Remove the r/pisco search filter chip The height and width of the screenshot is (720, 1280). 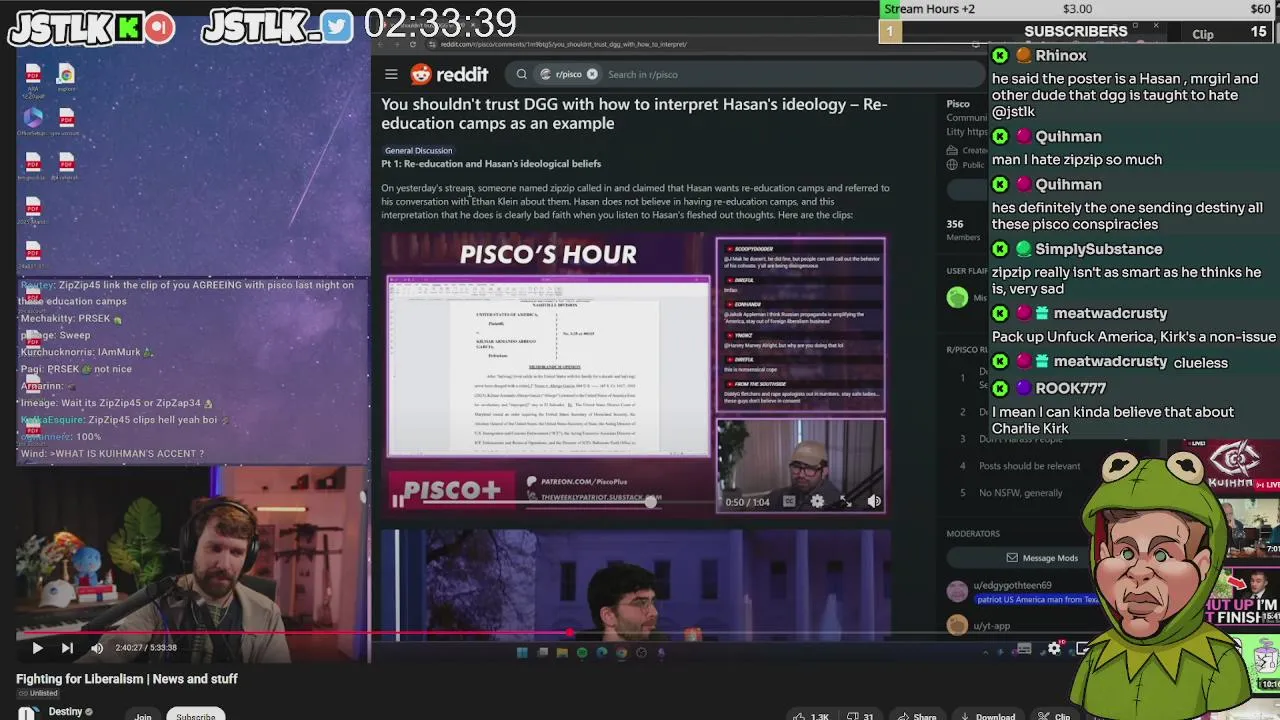(x=592, y=74)
